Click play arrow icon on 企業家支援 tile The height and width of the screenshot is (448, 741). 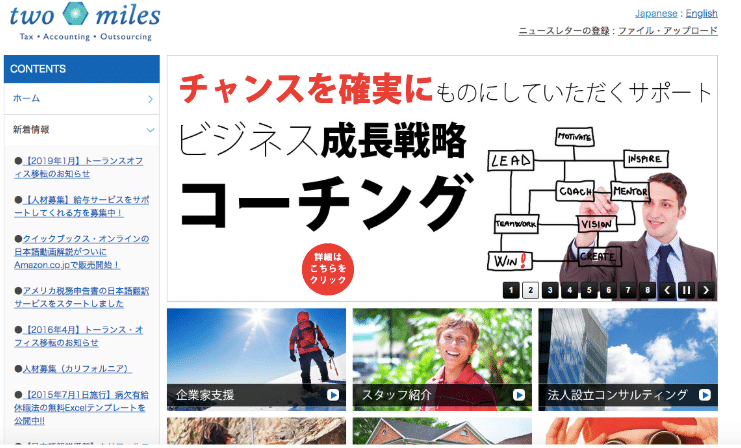(x=333, y=395)
